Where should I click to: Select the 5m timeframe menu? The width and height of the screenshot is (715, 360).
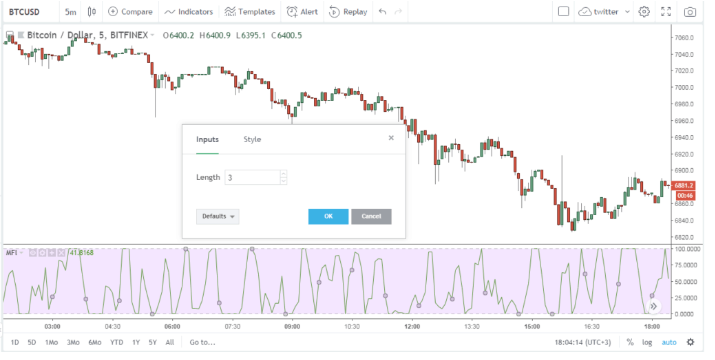[70, 12]
